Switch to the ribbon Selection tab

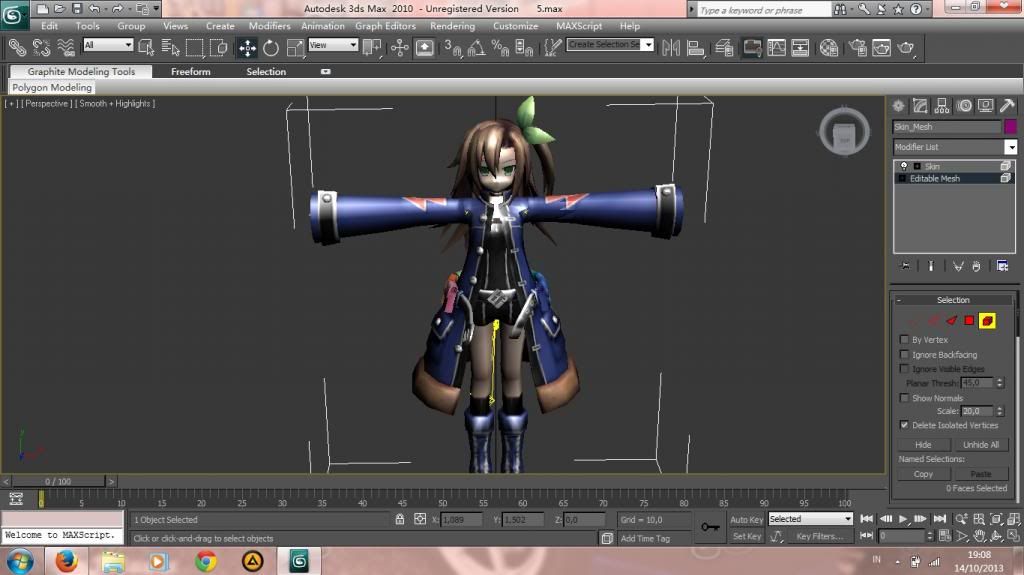pyautogui.click(x=266, y=71)
